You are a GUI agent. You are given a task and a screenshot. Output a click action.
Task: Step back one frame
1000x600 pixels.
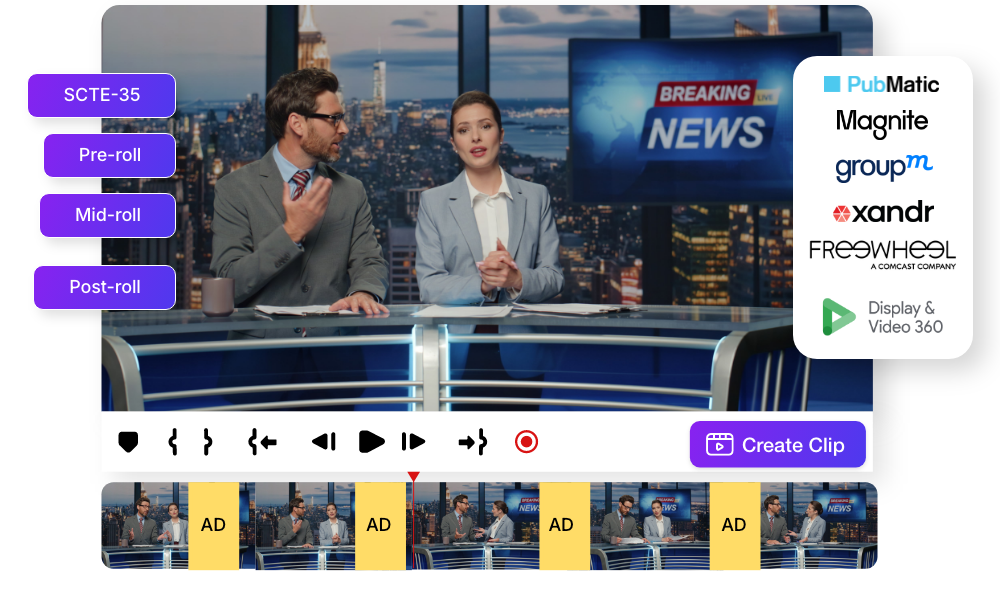pyautogui.click(x=323, y=442)
